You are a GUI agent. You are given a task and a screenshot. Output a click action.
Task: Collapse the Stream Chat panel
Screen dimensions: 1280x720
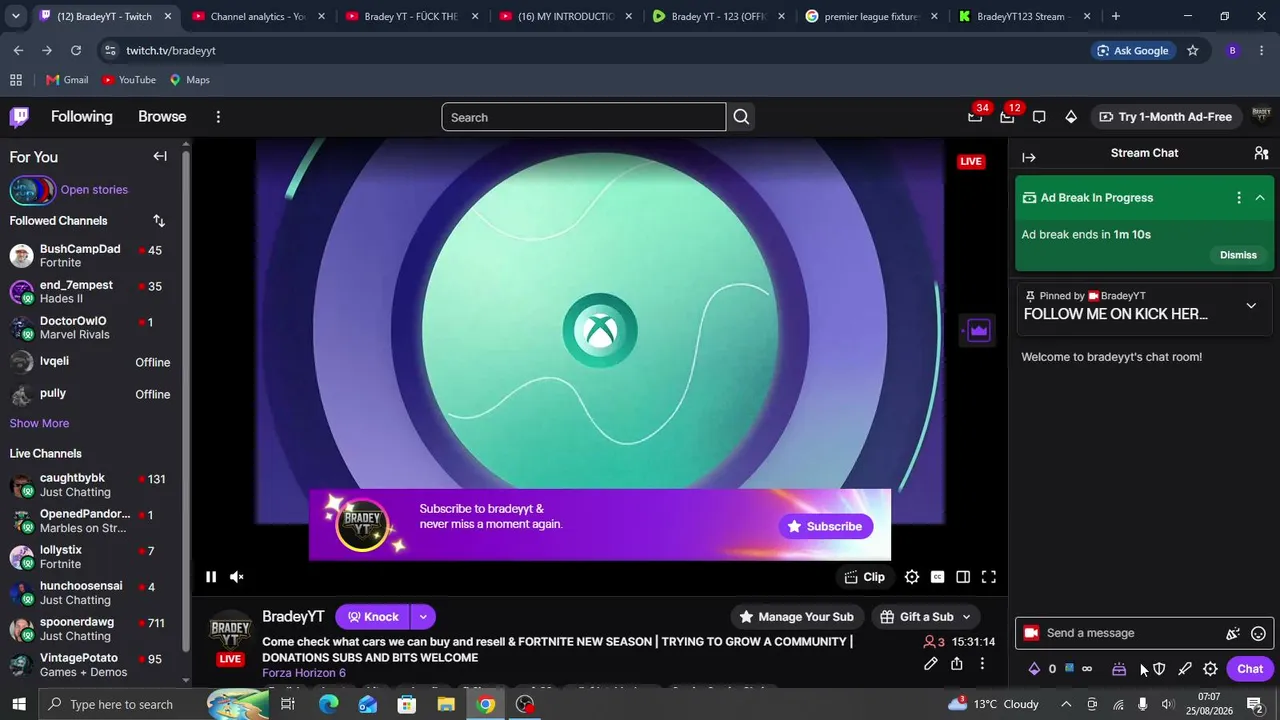tap(1029, 157)
